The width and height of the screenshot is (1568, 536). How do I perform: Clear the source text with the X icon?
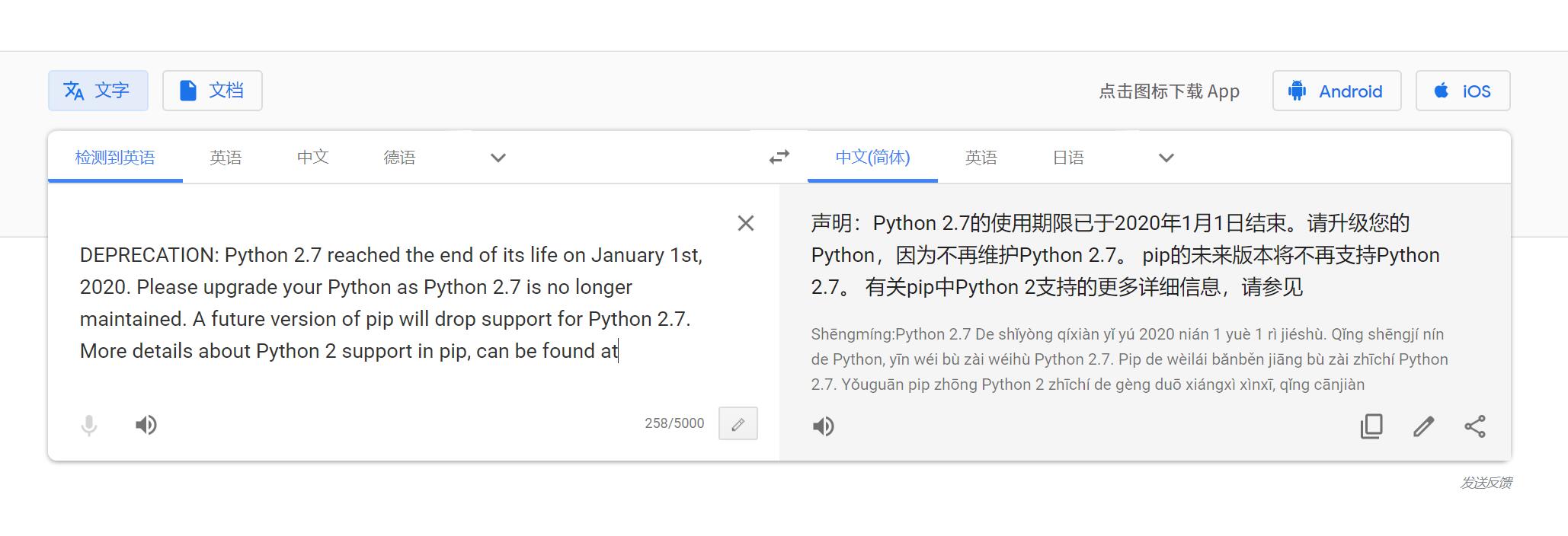point(746,223)
